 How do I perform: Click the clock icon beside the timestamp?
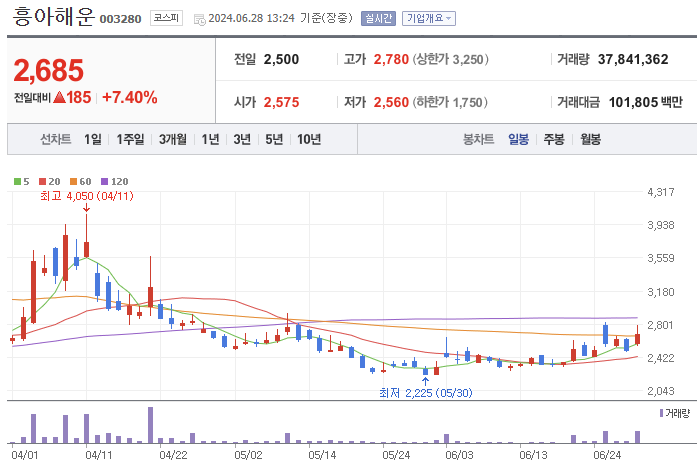pyautogui.click(x=199, y=18)
